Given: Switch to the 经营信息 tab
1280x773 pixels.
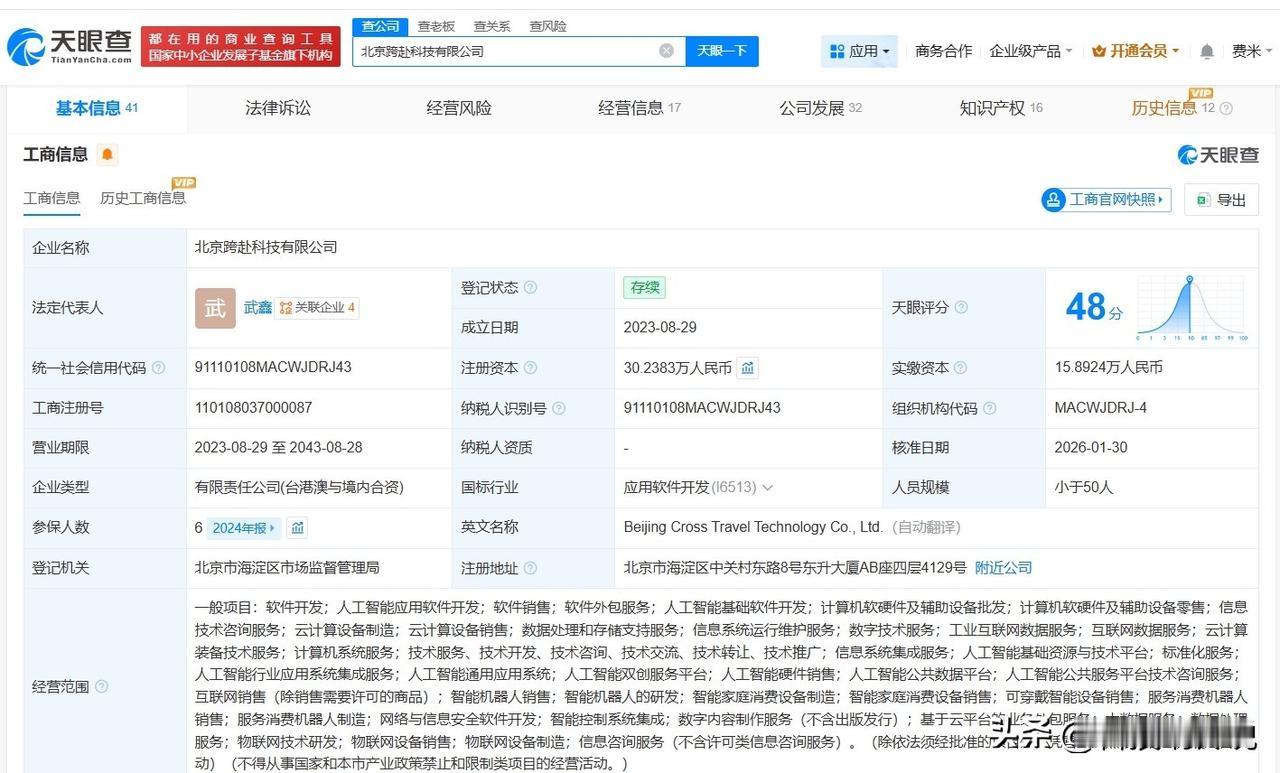Looking at the screenshot, I should click(639, 108).
